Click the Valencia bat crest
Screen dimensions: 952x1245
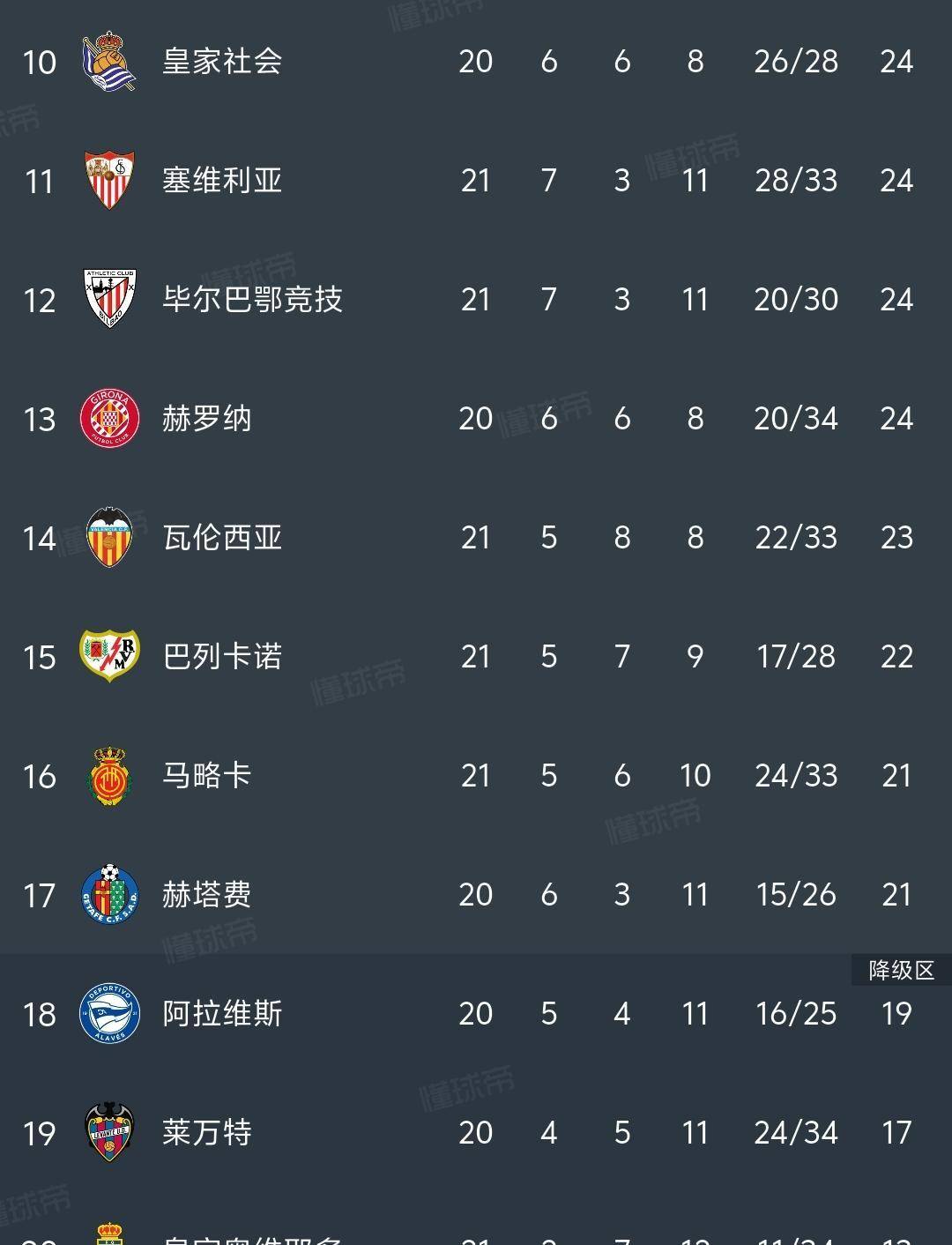coord(108,537)
